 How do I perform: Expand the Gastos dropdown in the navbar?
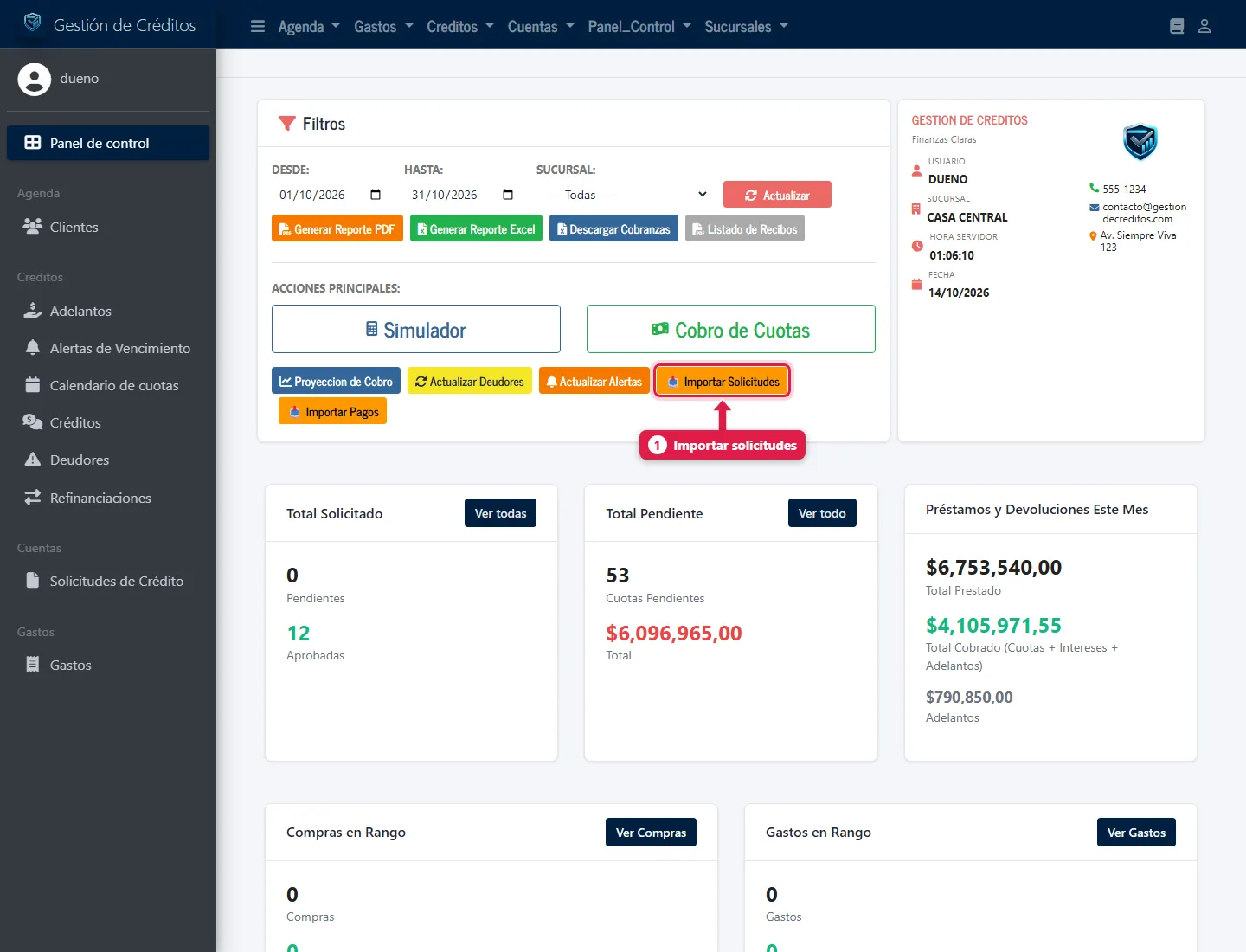383,27
